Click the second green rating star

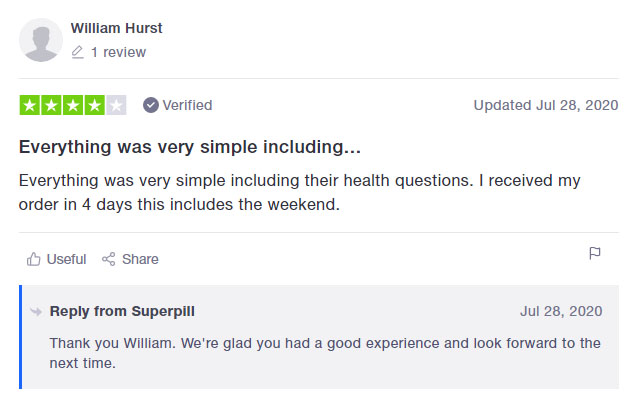51,105
